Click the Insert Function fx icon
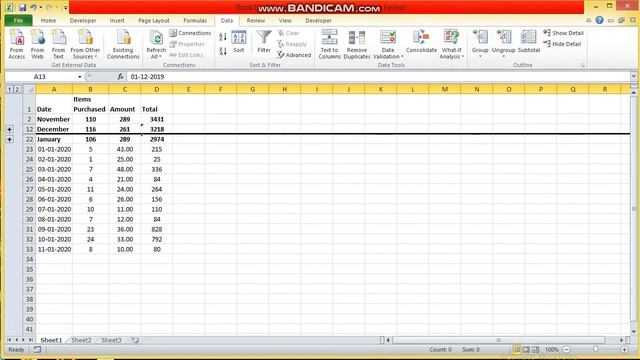Image resolution: width=640 pixels, height=360 pixels. (x=120, y=77)
